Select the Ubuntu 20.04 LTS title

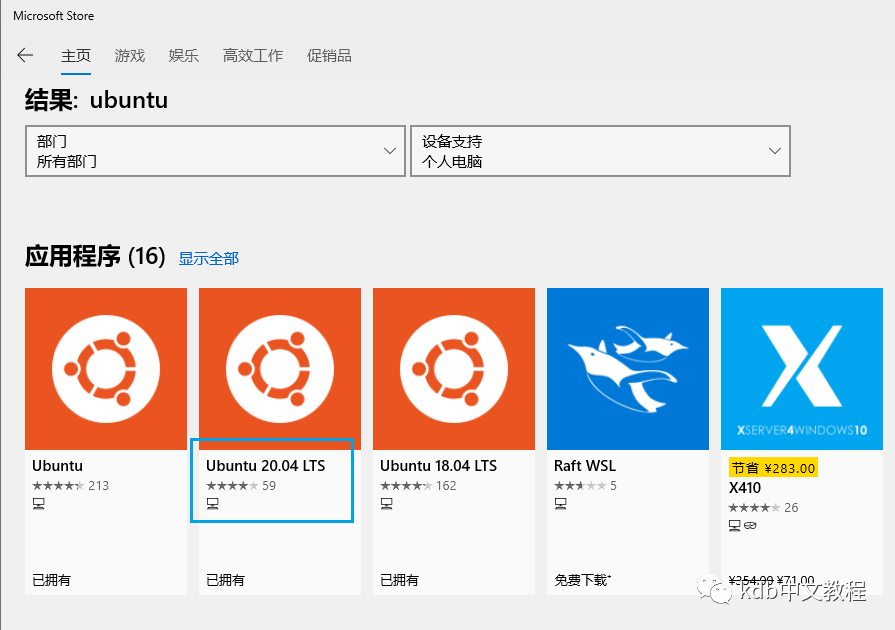pos(265,466)
